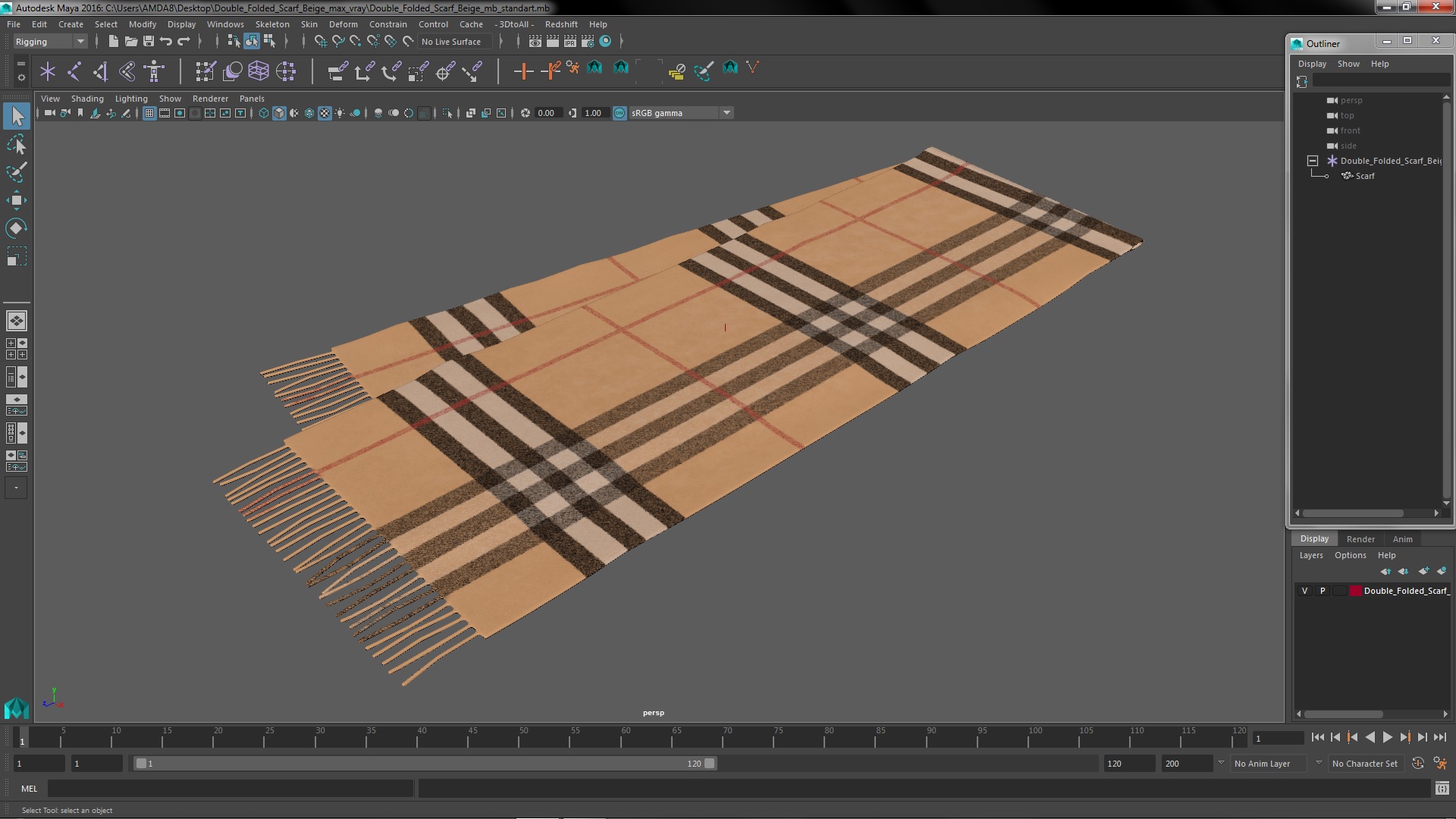Expand collapsed status line section after Redo
This screenshot has height=819, width=1456.
click(199, 41)
